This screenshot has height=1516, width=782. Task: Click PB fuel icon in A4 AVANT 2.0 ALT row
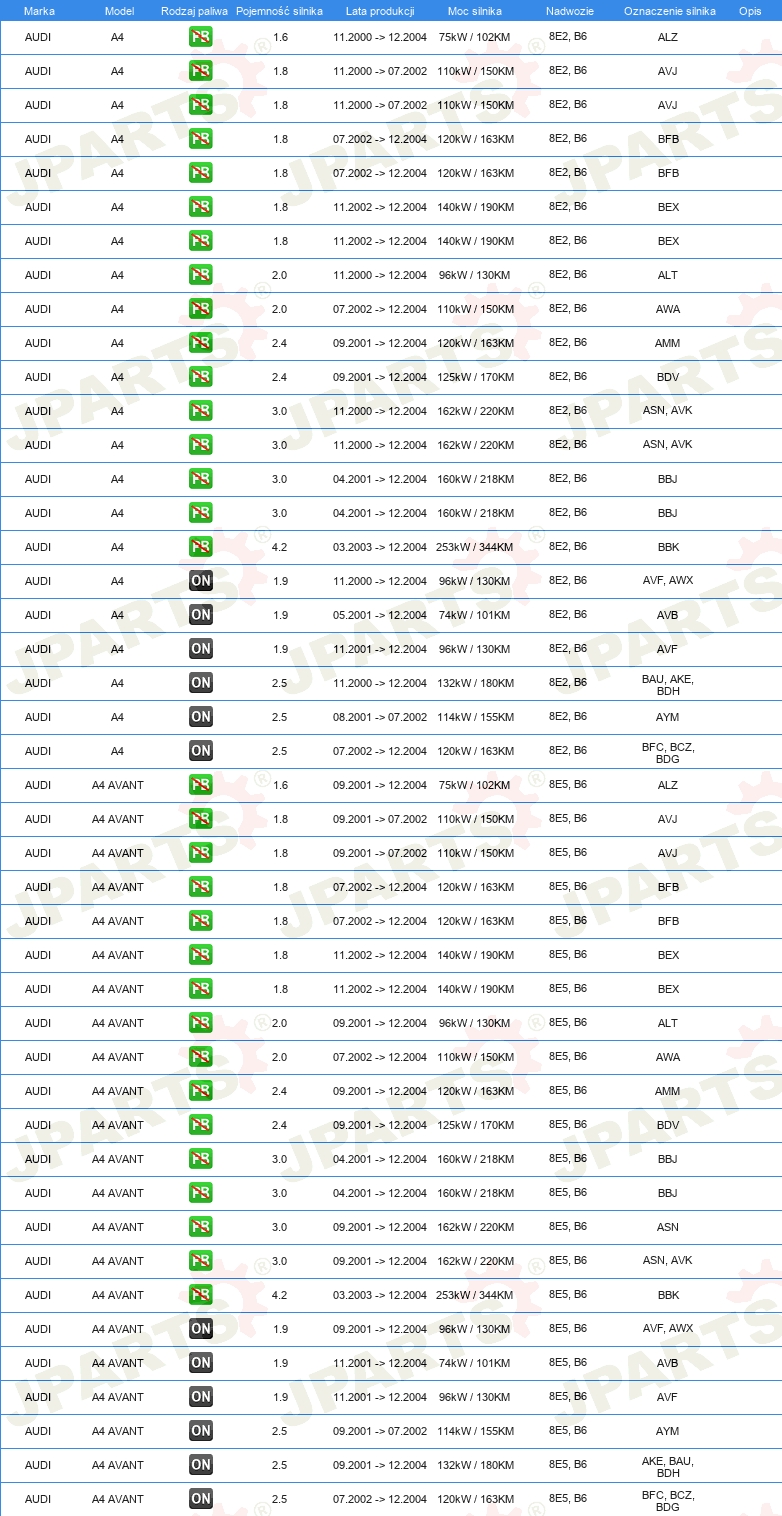tap(201, 1024)
